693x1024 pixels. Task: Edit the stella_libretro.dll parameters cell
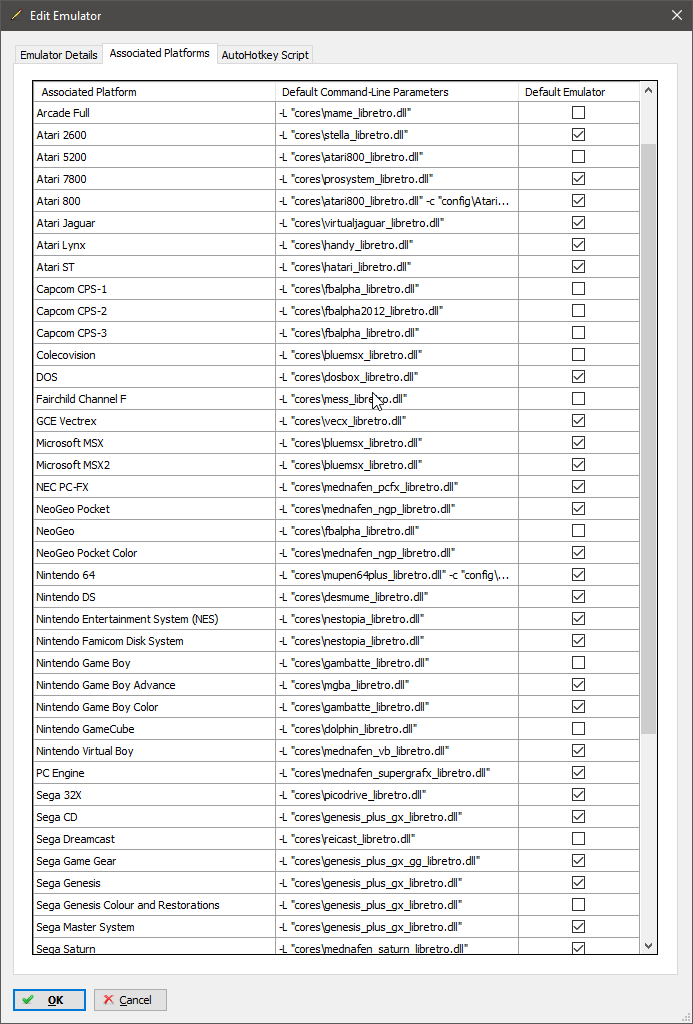[x=397, y=135]
